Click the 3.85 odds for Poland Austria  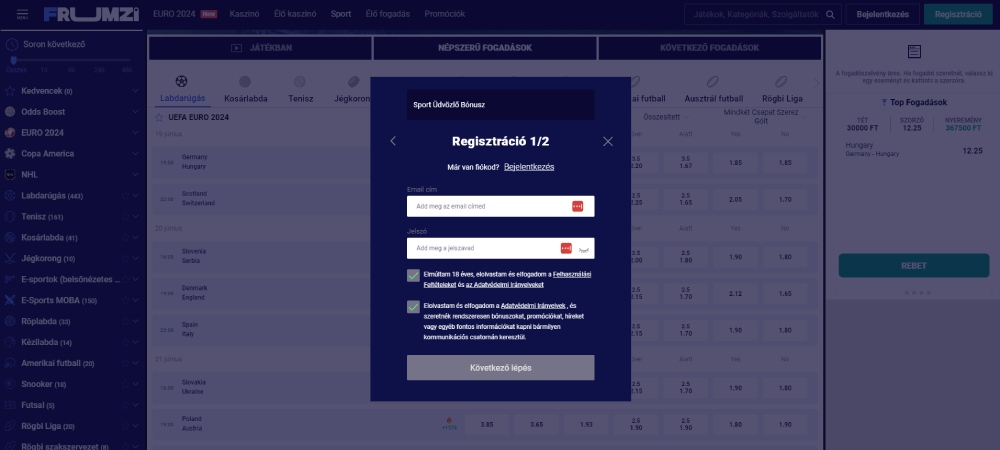point(487,424)
